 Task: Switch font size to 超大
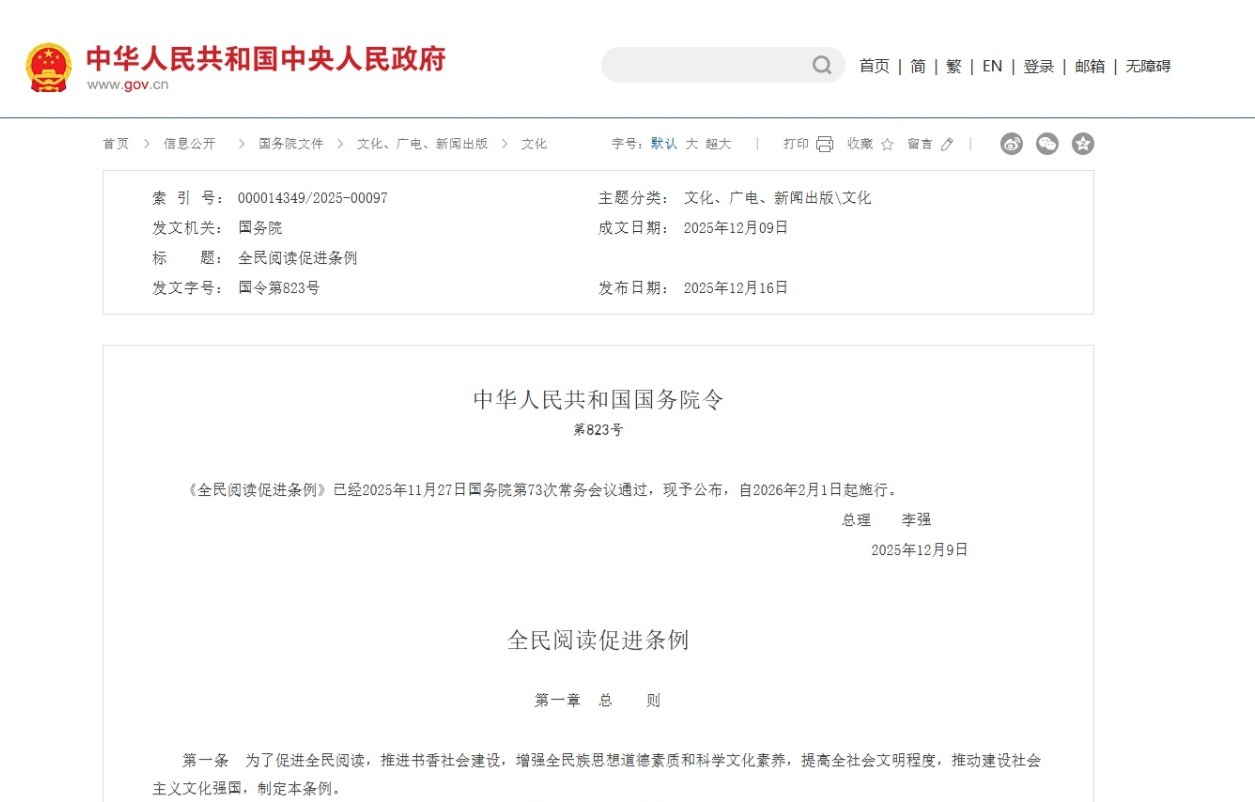coord(716,143)
